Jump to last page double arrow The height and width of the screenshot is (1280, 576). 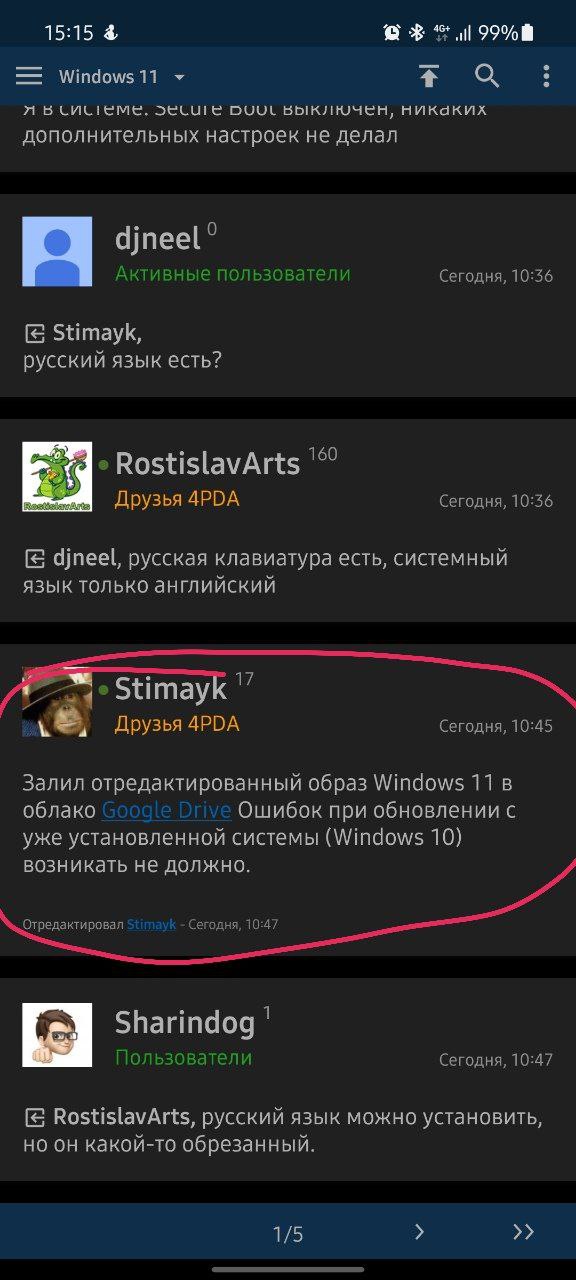523,1232
